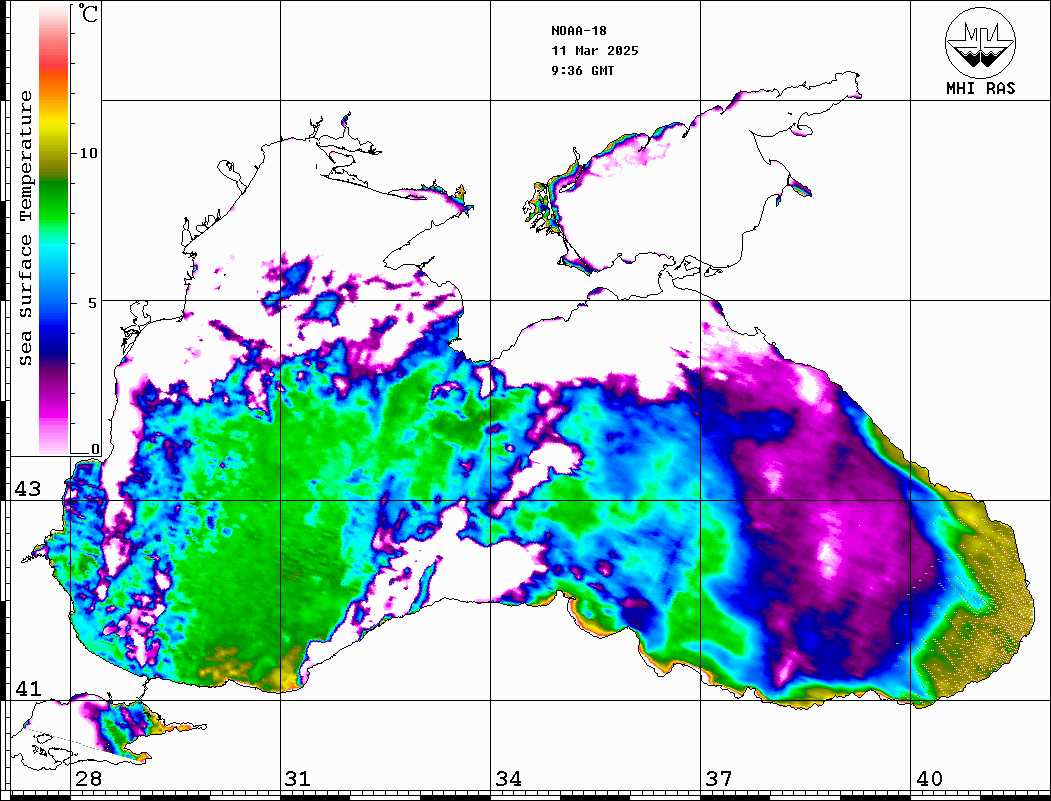This screenshot has width=1051, height=801.
Task: Click the longitude label 40
Action: (929, 779)
